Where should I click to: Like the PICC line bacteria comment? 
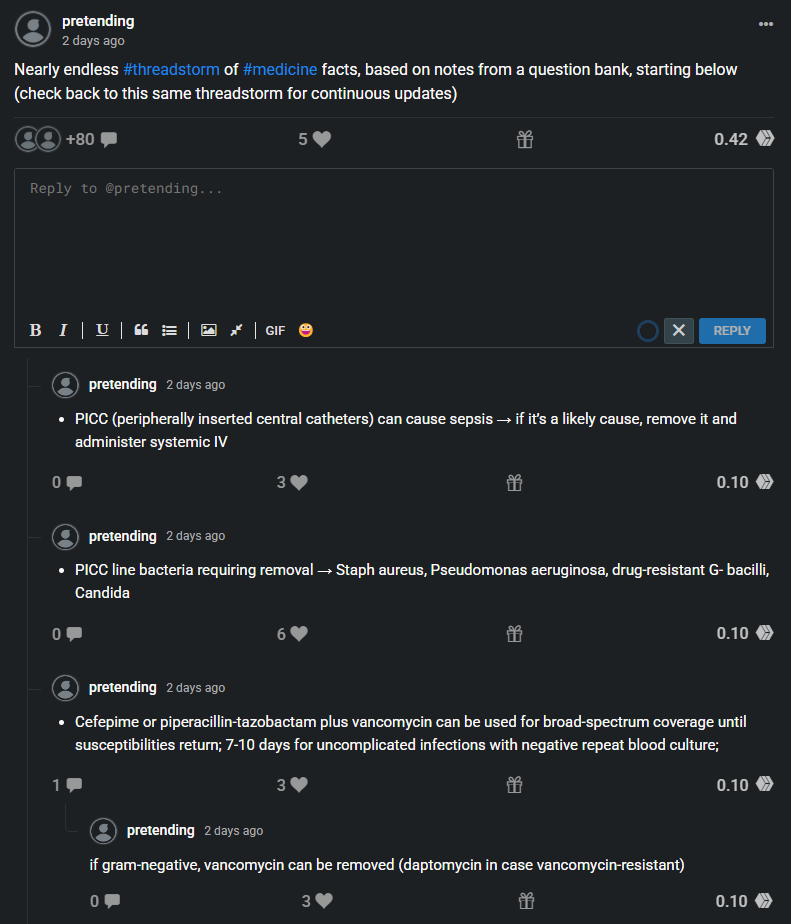click(x=299, y=633)
